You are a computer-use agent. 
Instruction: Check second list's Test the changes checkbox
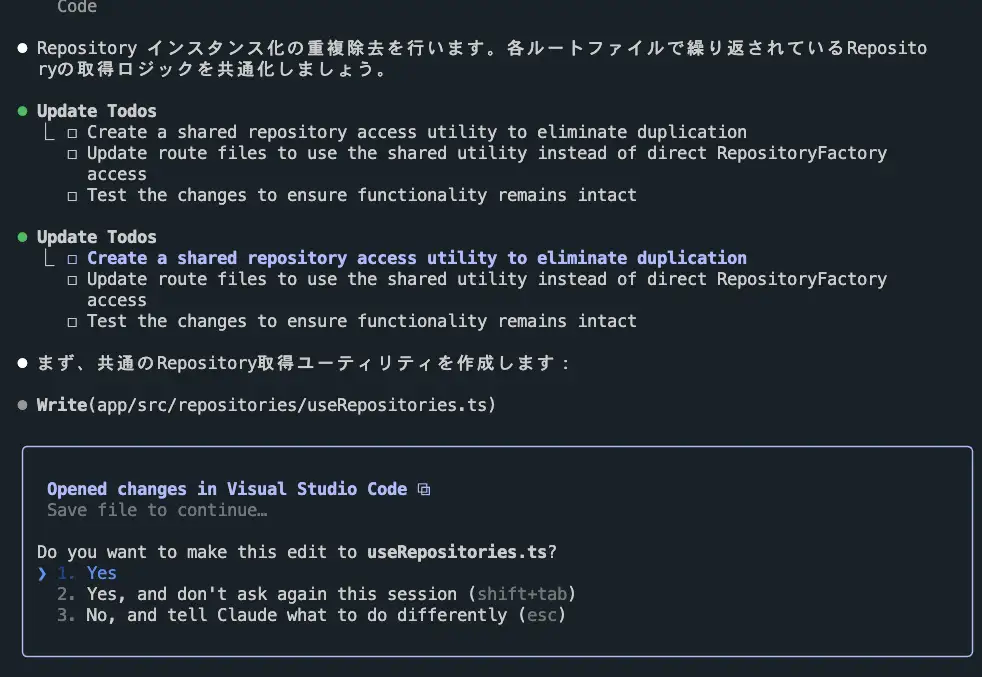click(x=73, y=322)
